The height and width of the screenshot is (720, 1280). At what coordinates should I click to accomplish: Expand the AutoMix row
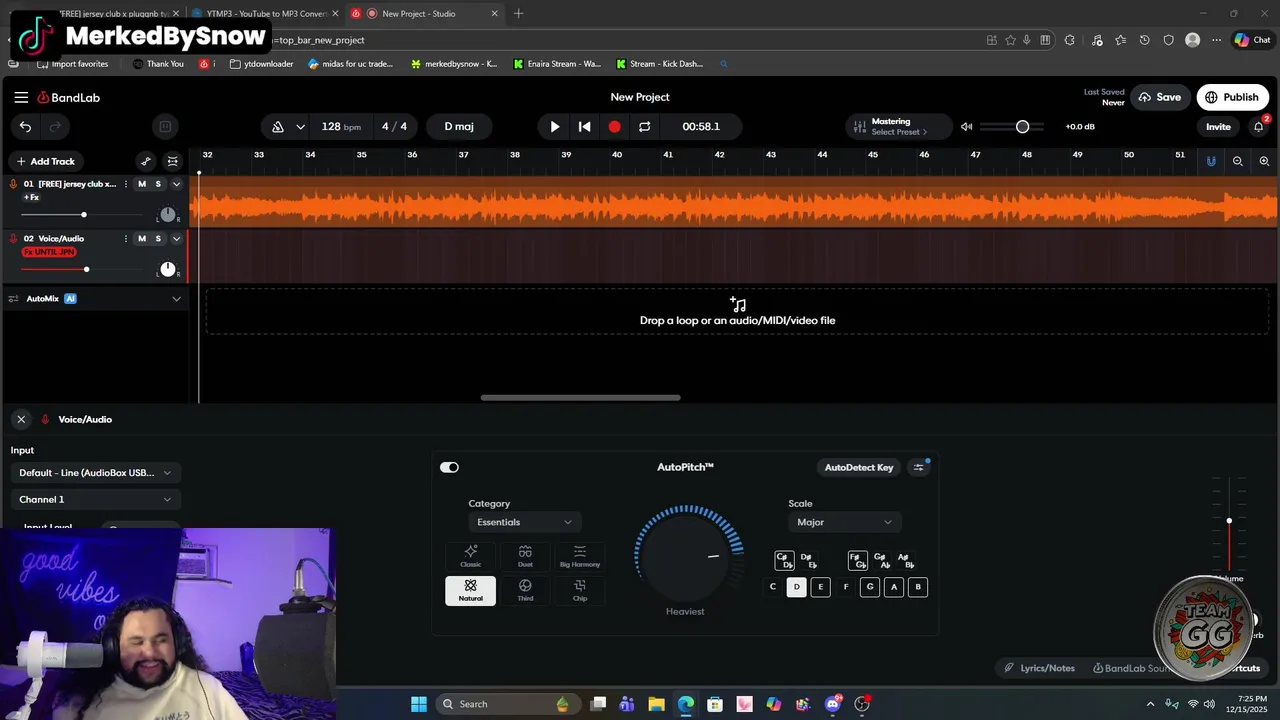[177, 299]
